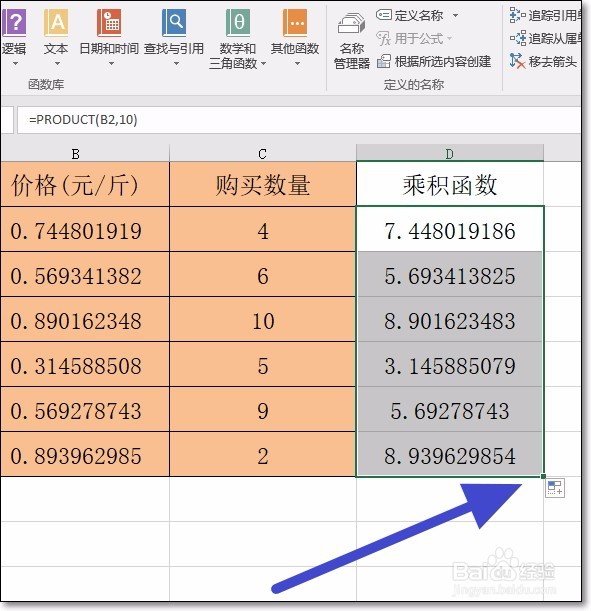Select result cell 7.448019186
Viewport: 591px width, 611px height.
point(450,229)
